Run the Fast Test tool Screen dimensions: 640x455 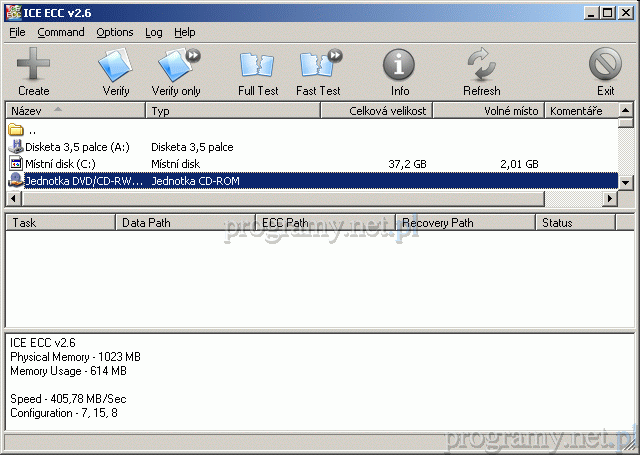(x=318, y=72)
